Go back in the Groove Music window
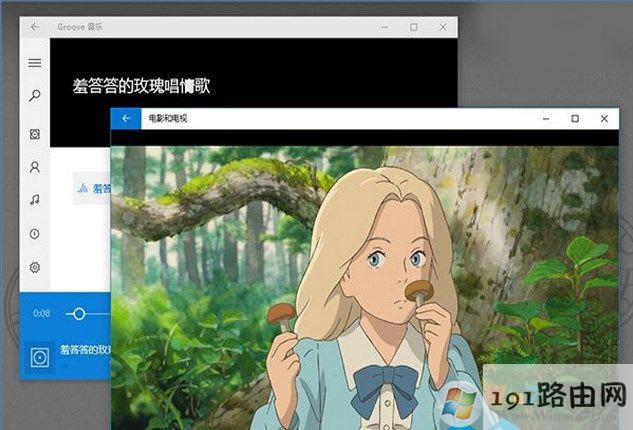Viewport: 633px width, 430px height. point(34,27)
